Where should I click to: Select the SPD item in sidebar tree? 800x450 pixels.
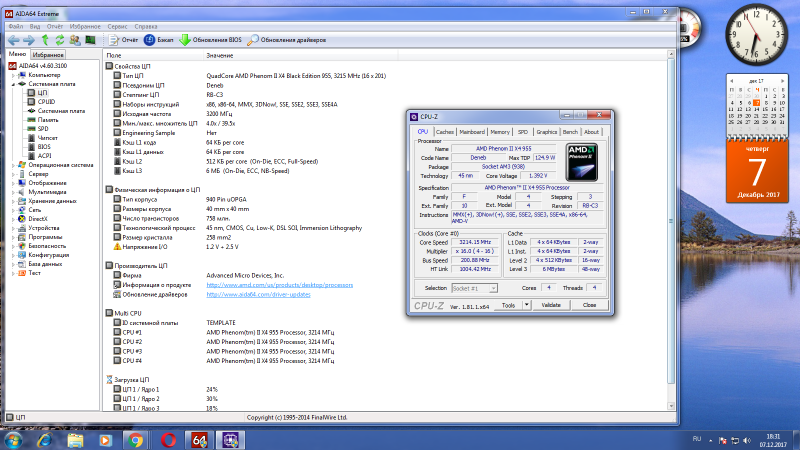43,128
